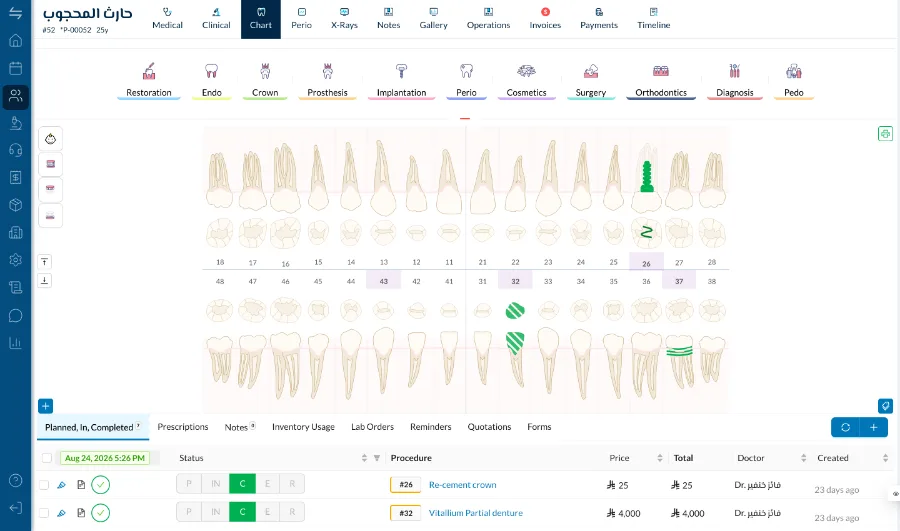Open the X-Rays tab

344,19
